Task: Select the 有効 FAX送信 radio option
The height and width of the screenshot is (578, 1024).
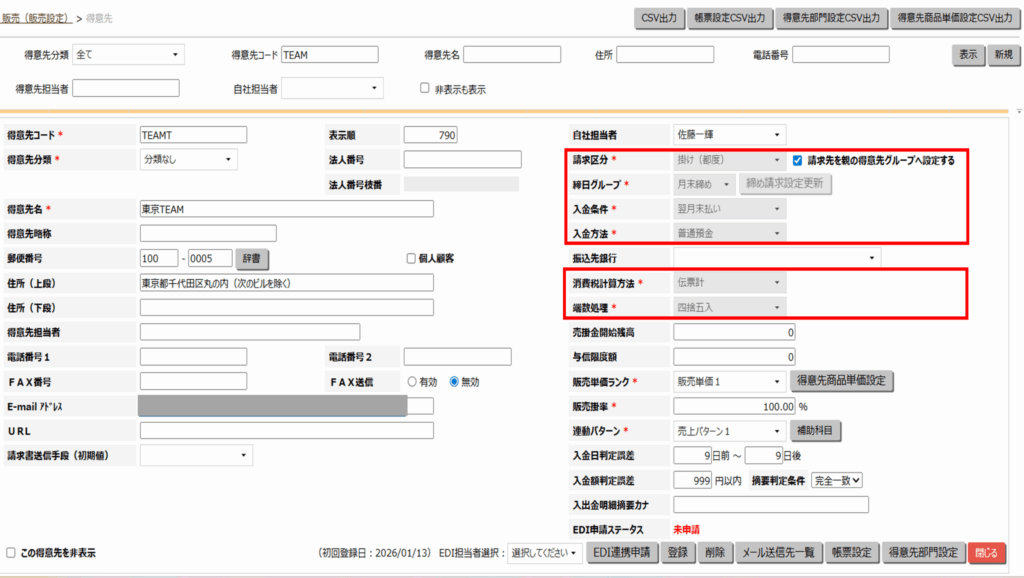Action: (411, 381)
